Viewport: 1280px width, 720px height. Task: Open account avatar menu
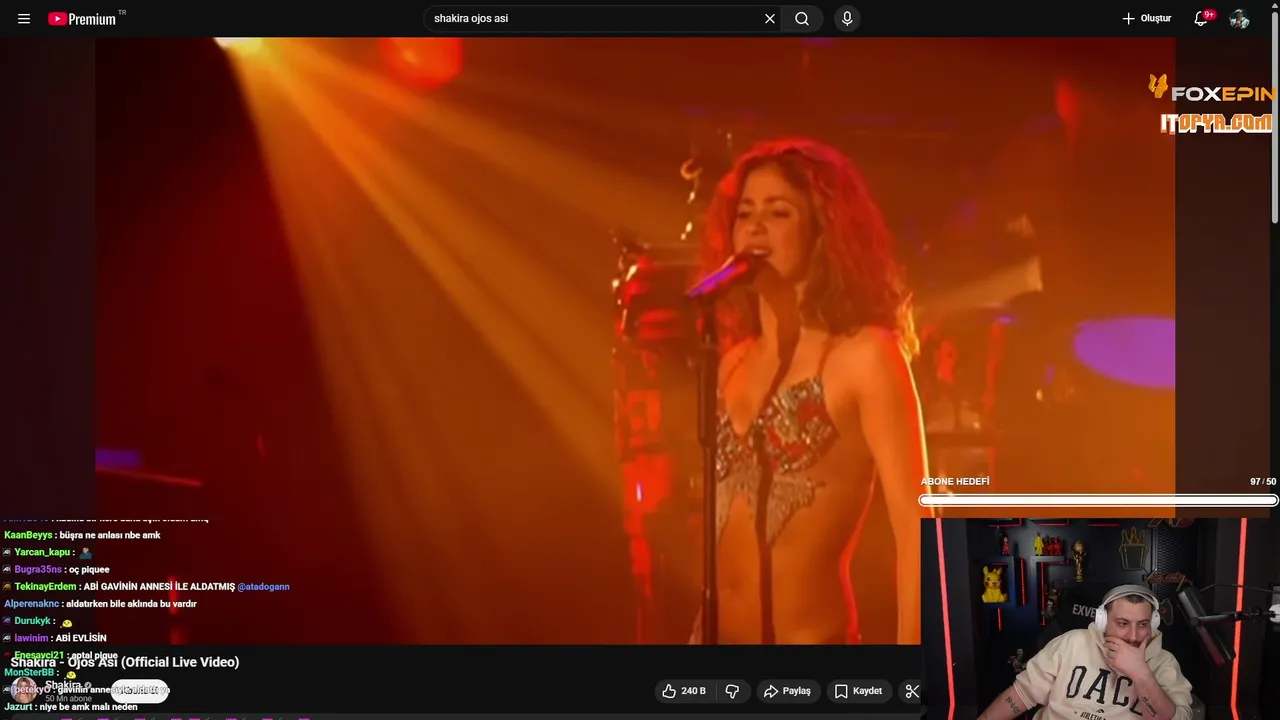[1239, 18]
